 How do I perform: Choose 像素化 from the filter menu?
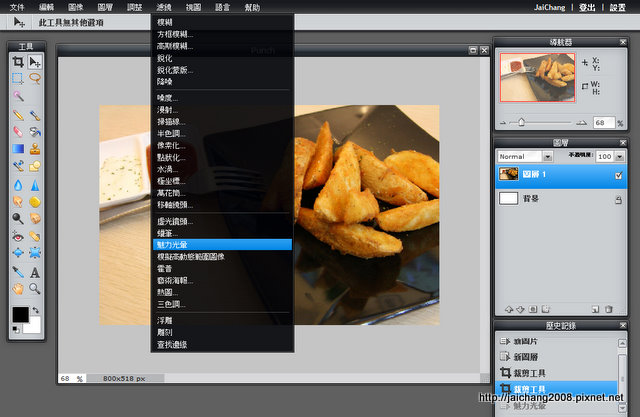coord(222,146)
